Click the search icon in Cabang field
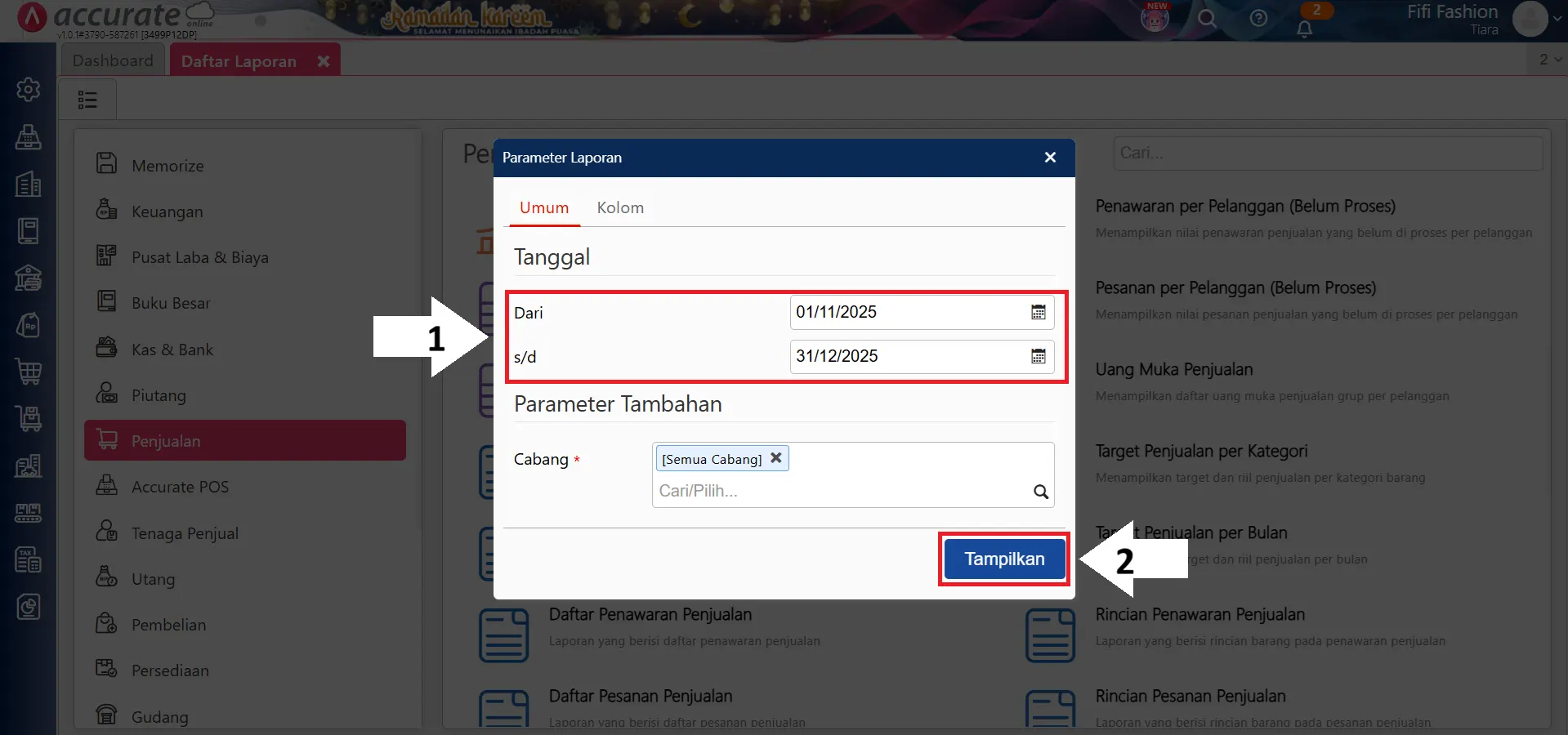Viewport: 1568px width, 735px height. 1040,492
